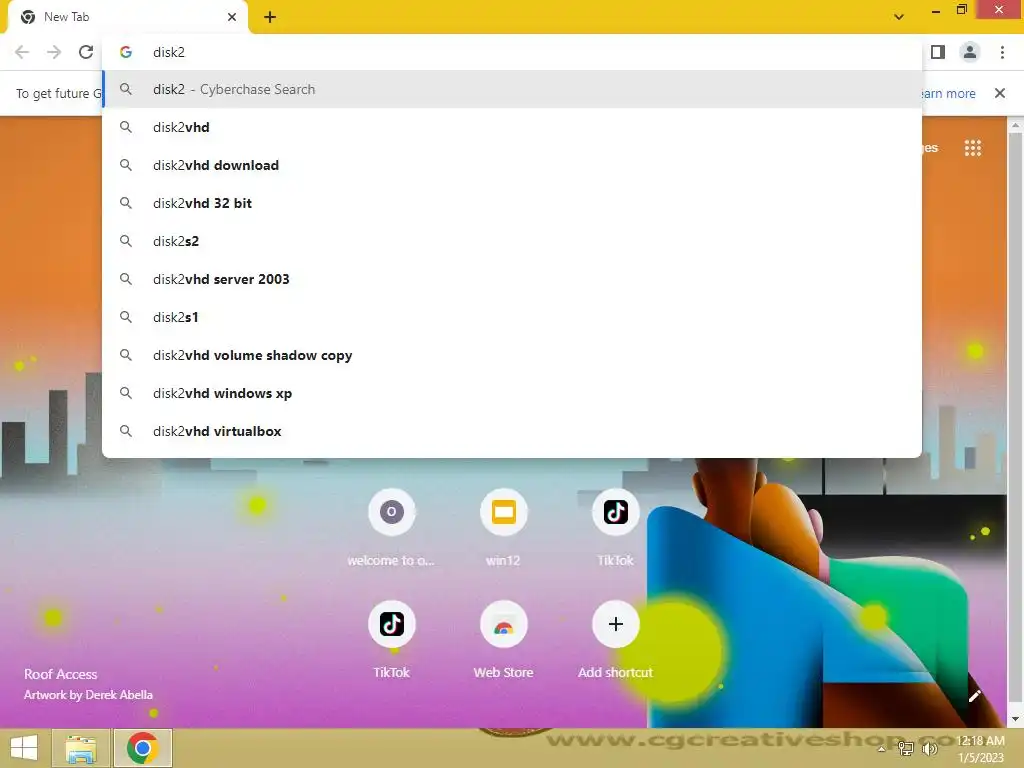
Task: Open the network tray icon
Action: (x=906, y=748)
